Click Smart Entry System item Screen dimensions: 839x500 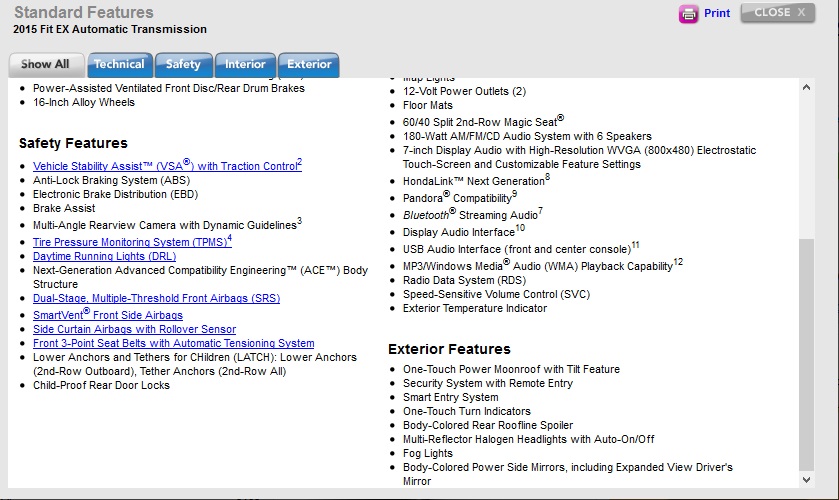tap(451, 397)
